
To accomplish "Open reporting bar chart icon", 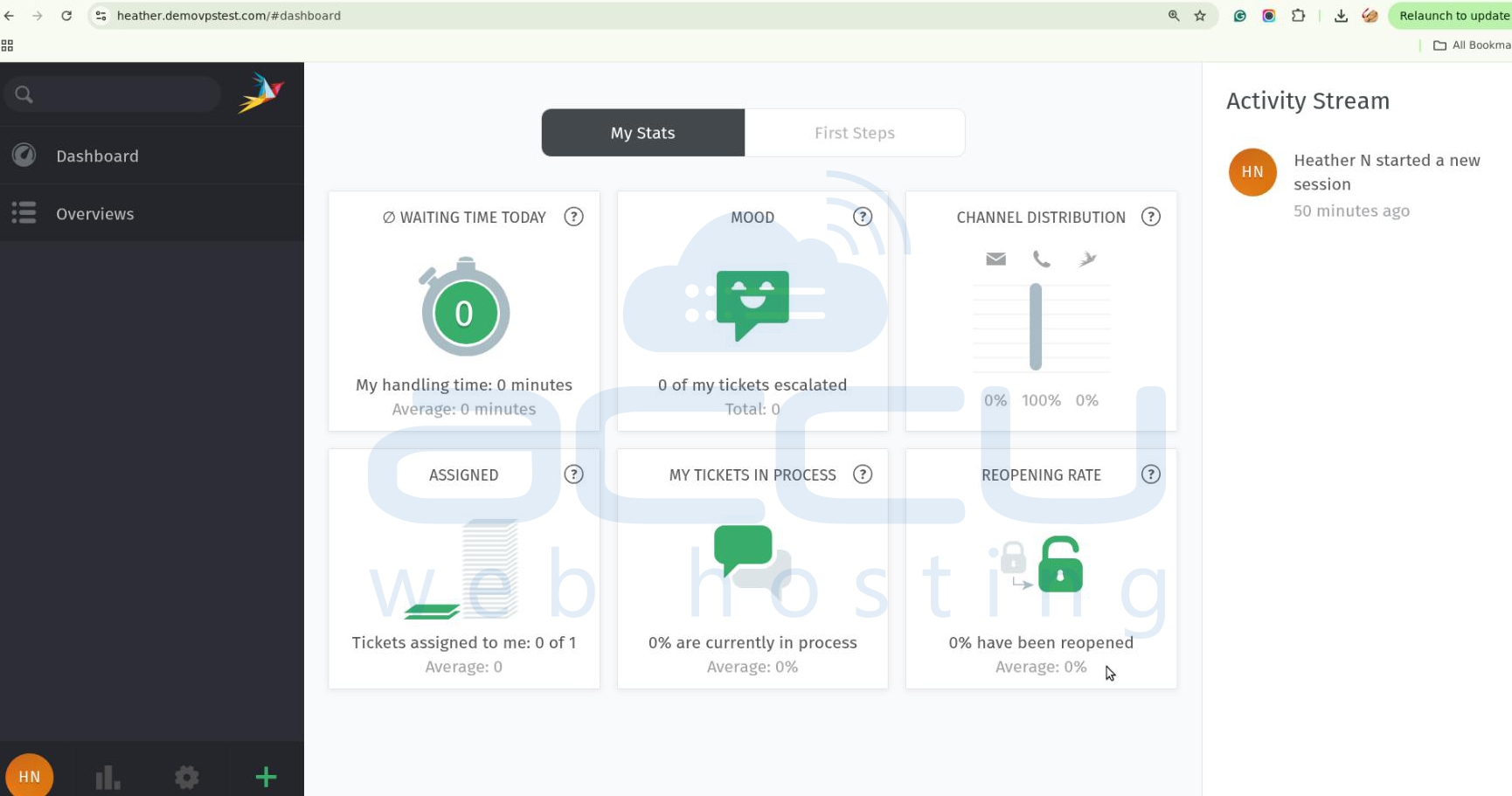I will pyautogui.click(x=108, y=777).
